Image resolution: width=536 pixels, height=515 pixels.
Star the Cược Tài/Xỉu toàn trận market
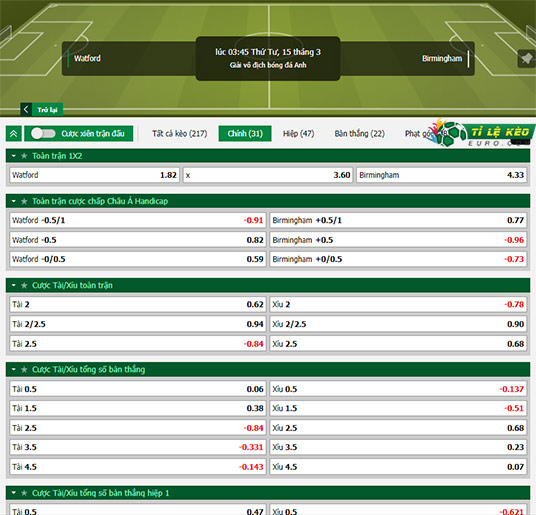point(24,285)
